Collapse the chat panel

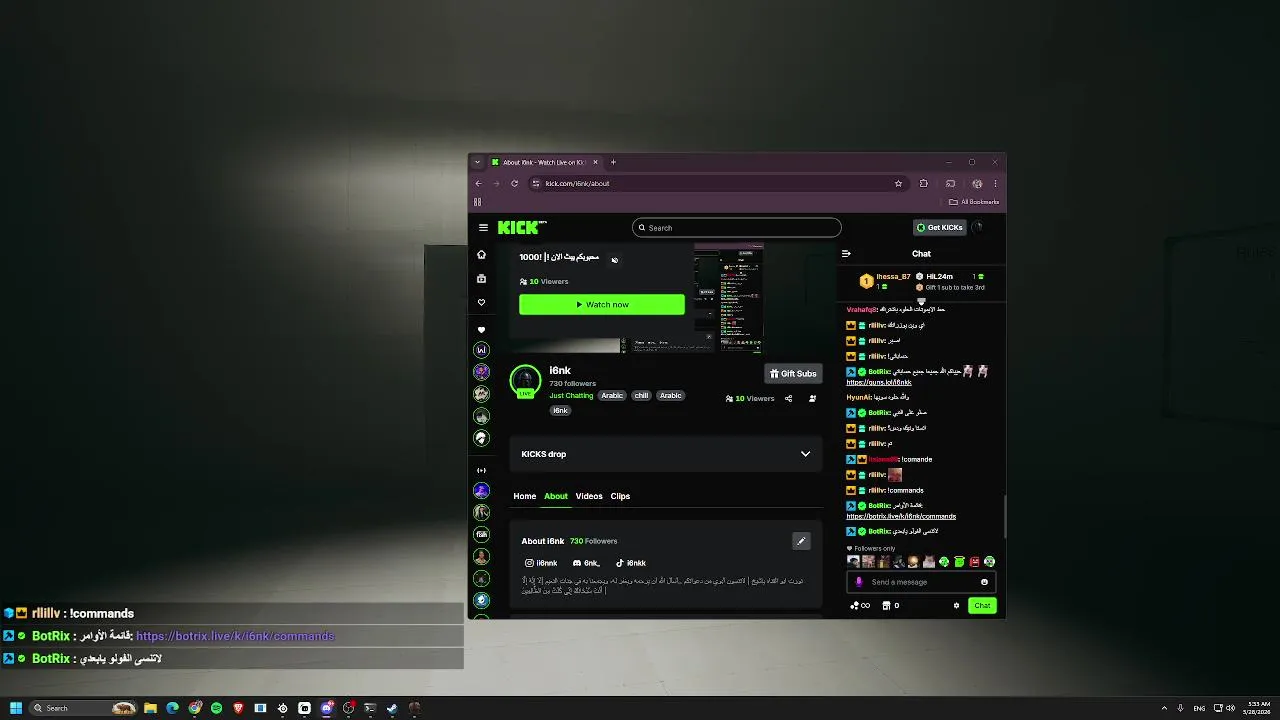[x=846, y=254]
